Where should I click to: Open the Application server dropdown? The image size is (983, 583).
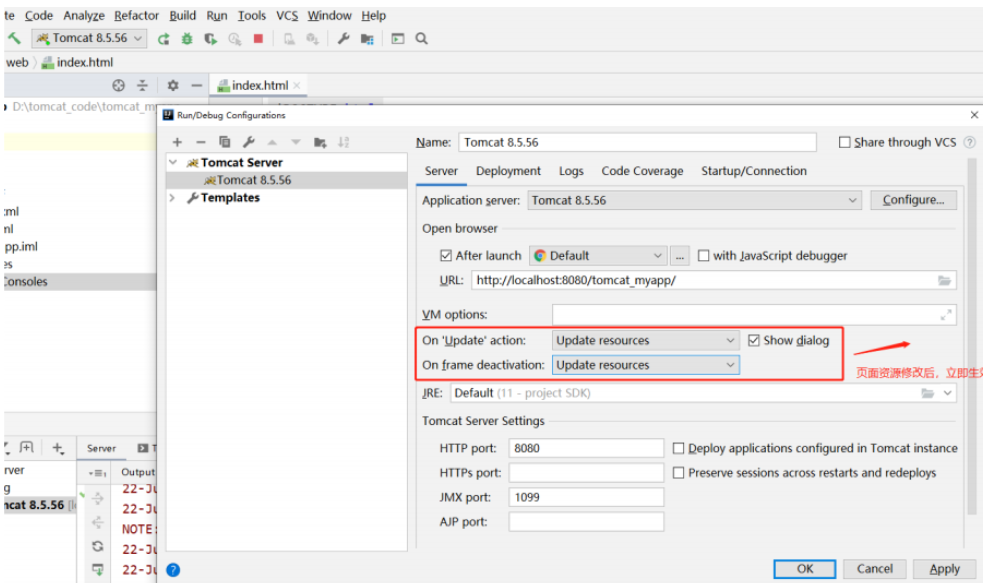coord(695,201)
